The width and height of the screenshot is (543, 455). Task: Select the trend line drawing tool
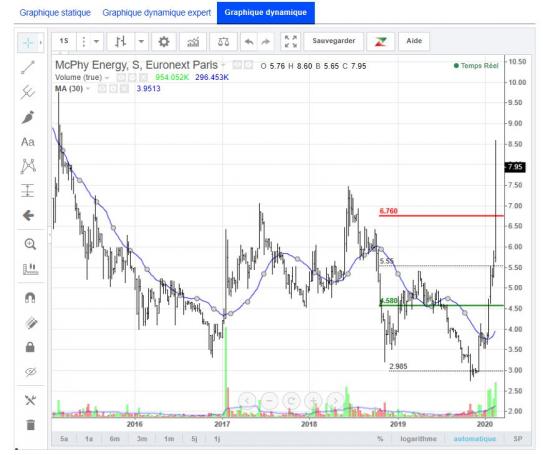click(x=28, y=68)
